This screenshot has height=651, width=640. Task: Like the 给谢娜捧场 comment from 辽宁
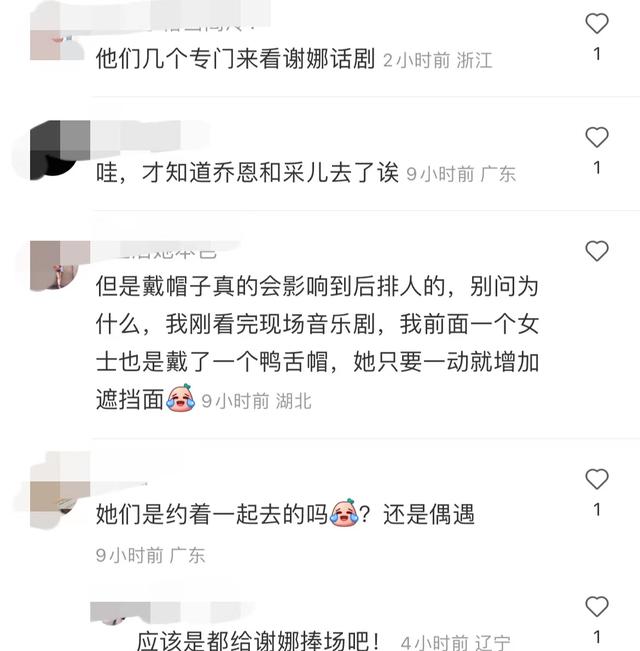click(x=596, y=607)
